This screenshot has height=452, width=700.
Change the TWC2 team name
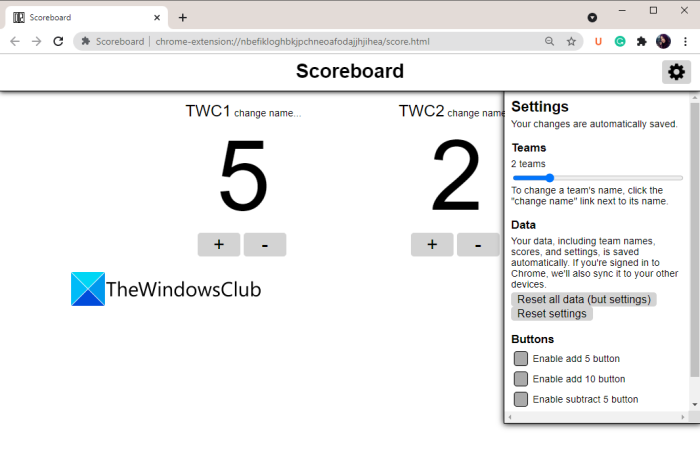point(475,113)
